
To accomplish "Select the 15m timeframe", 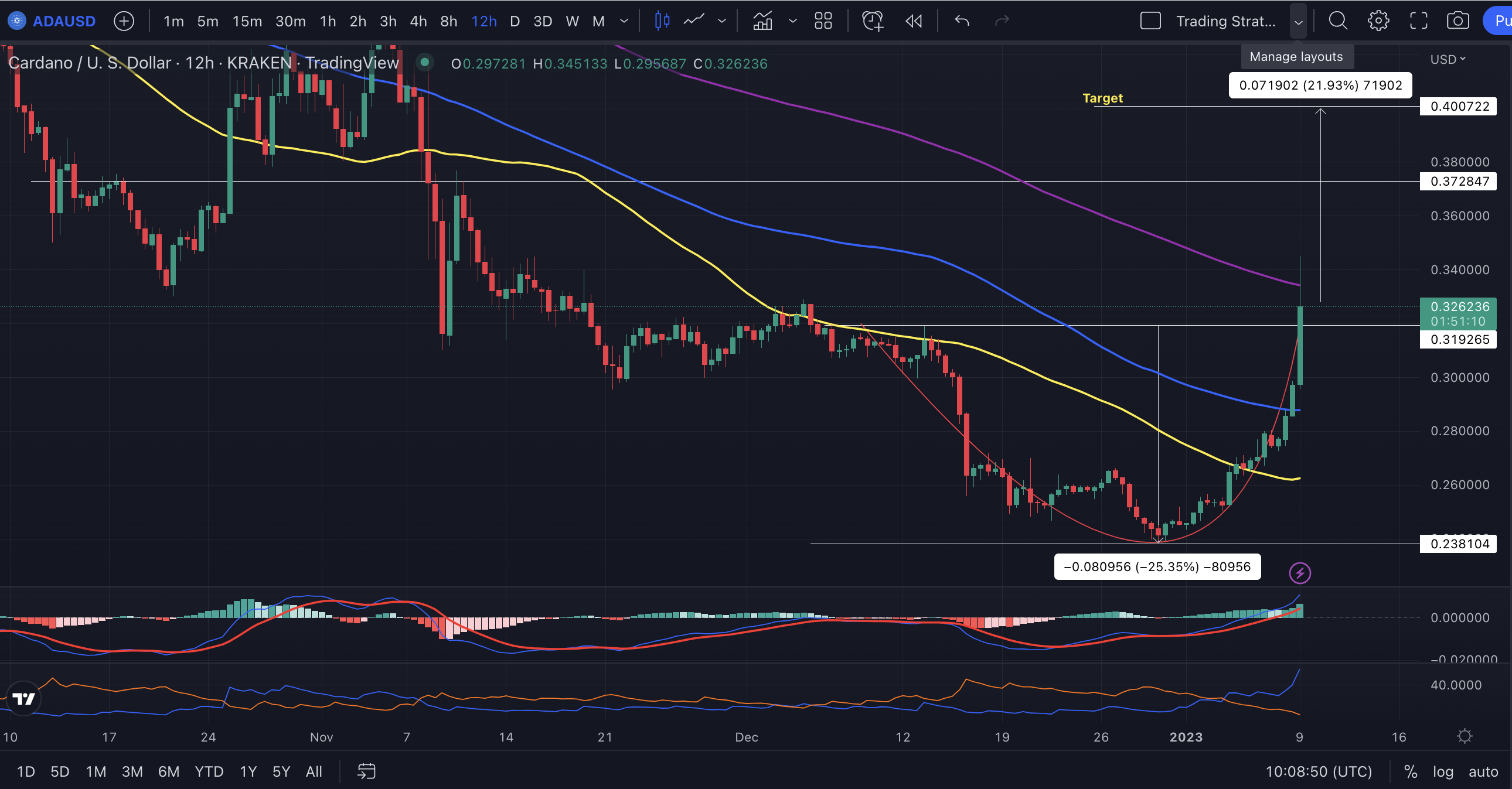I will pos(247,21).
